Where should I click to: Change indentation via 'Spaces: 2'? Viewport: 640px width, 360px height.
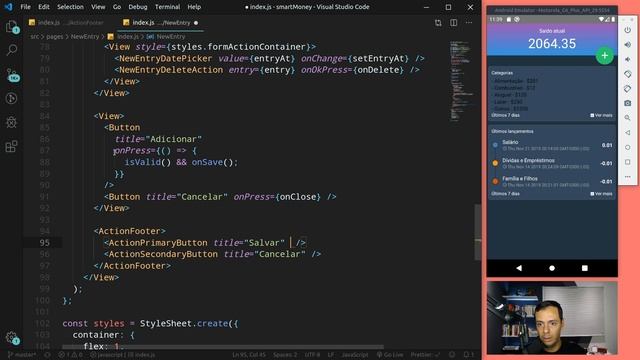click(x=285, y=355)
